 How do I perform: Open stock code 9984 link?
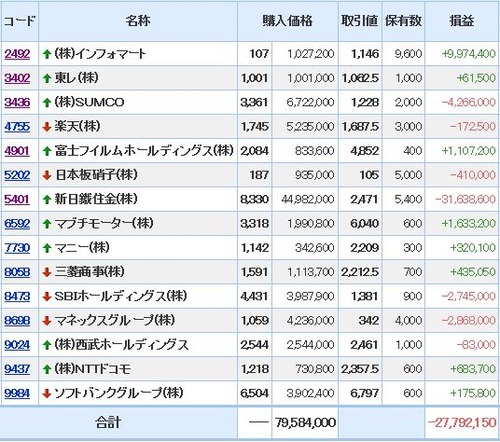[x=17, y=393]
